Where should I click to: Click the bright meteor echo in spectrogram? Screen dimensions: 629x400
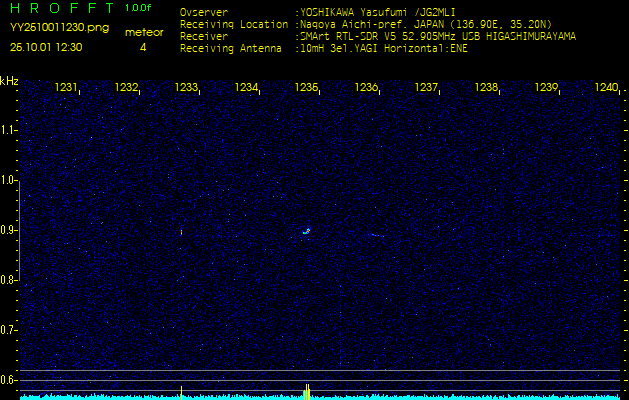click(307, 231)
